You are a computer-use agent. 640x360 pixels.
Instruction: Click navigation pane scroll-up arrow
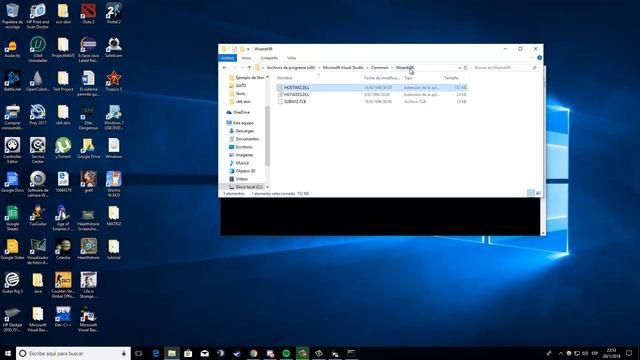pos(267,77)
